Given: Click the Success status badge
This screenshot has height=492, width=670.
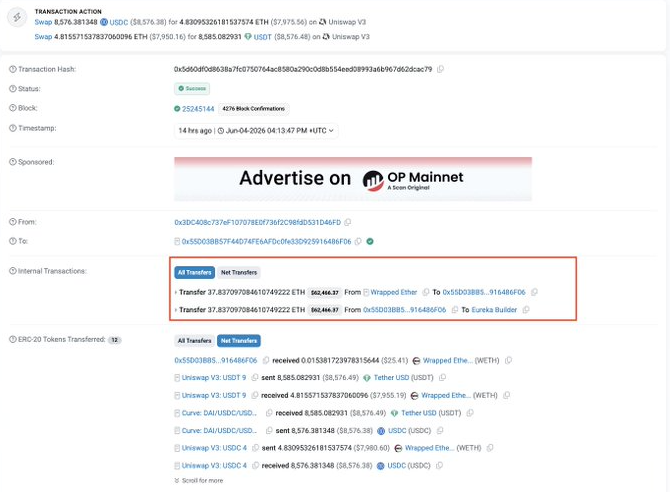Looking at the screenshot, I should (x=192, y=89).
